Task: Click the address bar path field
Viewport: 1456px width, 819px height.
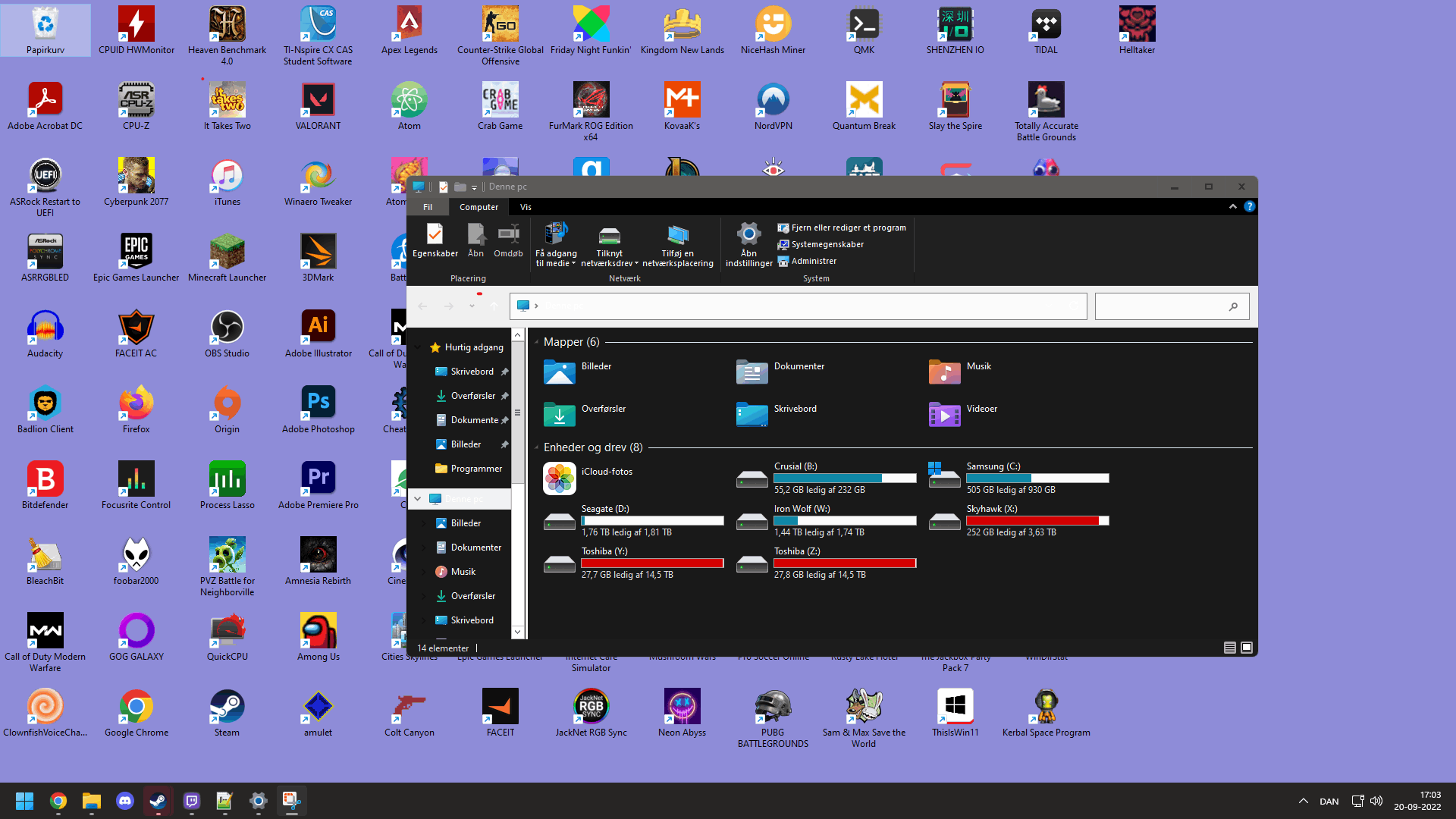Action: point(798,306)
